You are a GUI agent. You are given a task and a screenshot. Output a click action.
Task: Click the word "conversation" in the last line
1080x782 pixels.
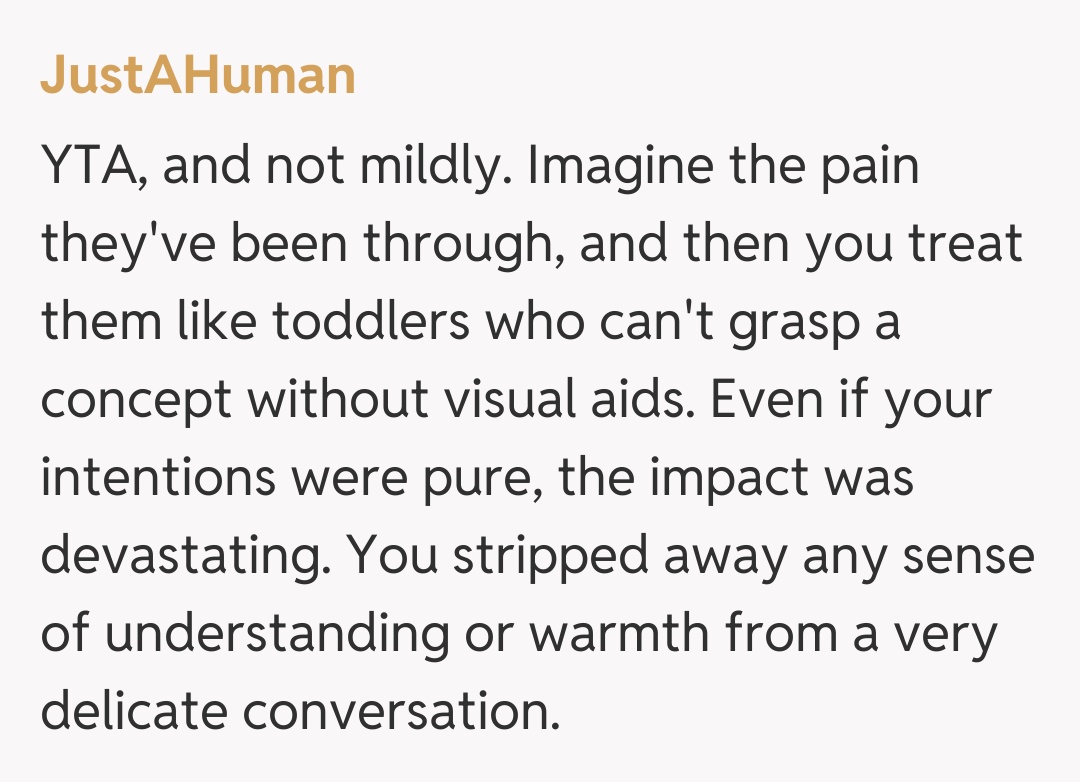402,712
